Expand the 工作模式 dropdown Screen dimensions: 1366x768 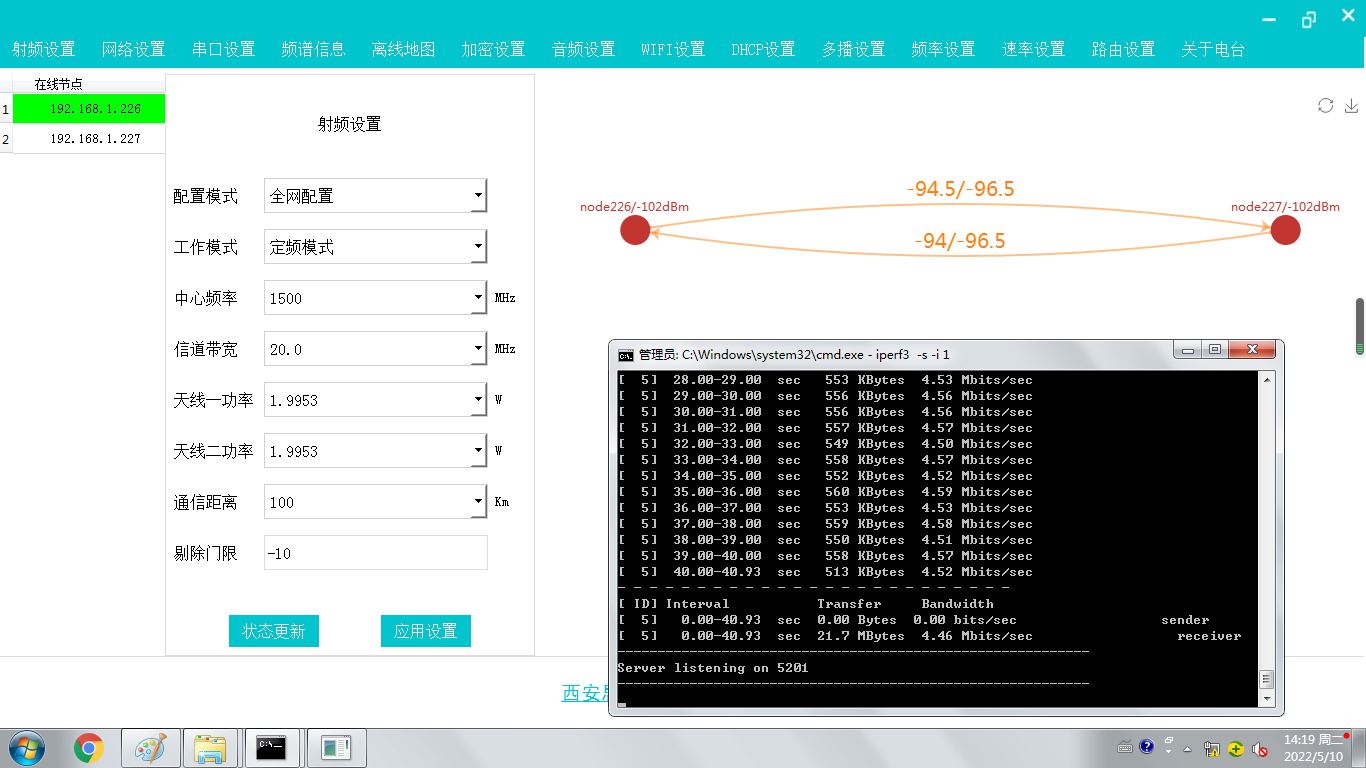coord(479,247)
